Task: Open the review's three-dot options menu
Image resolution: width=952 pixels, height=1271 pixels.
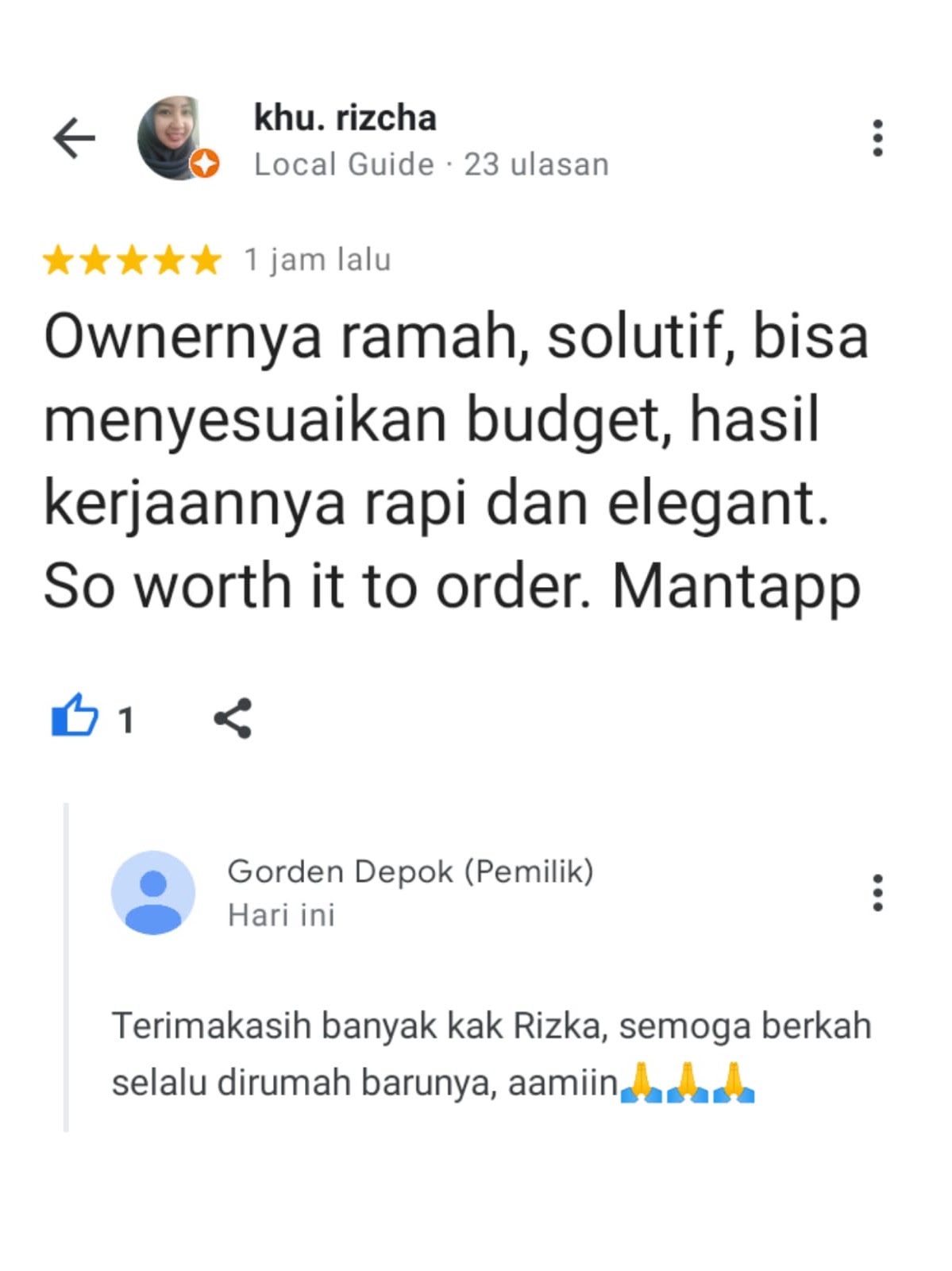Action: click(x=877, y=138)
